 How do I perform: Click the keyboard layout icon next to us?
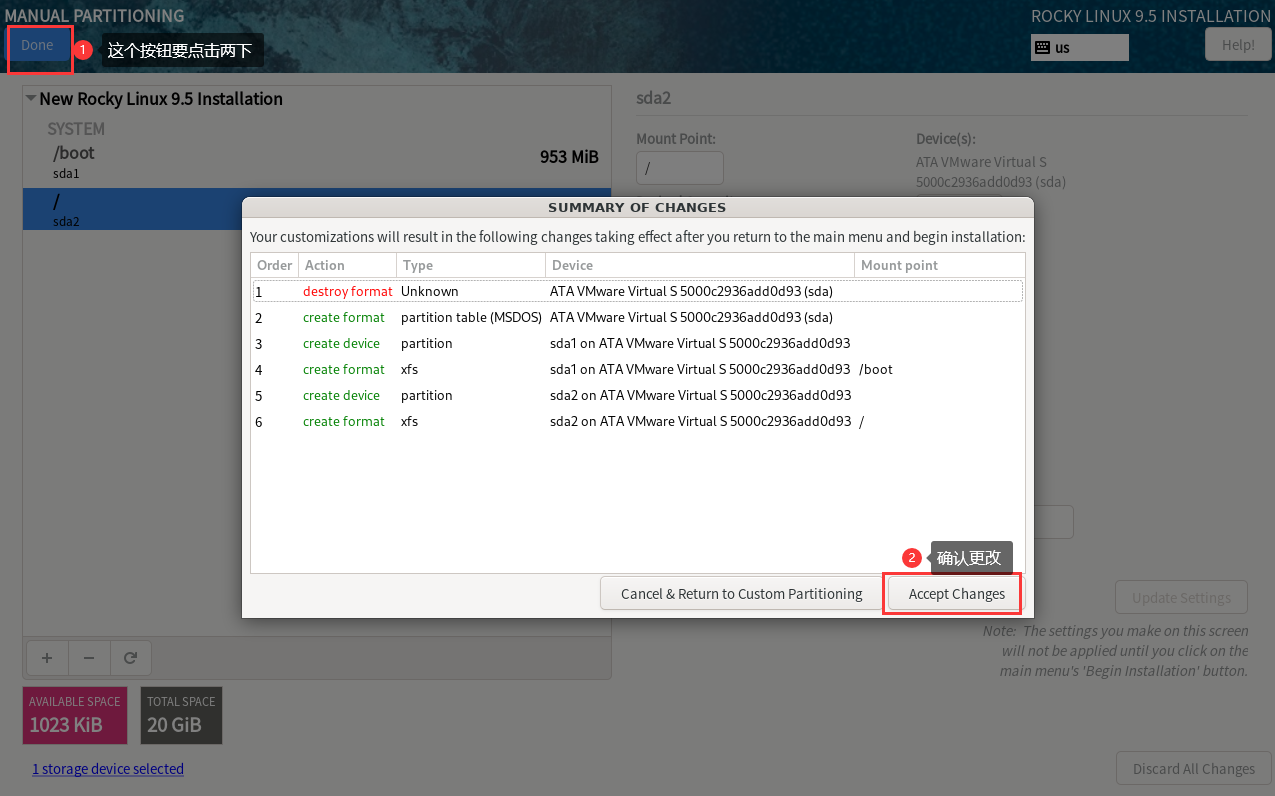click(x=1042, y=48)
